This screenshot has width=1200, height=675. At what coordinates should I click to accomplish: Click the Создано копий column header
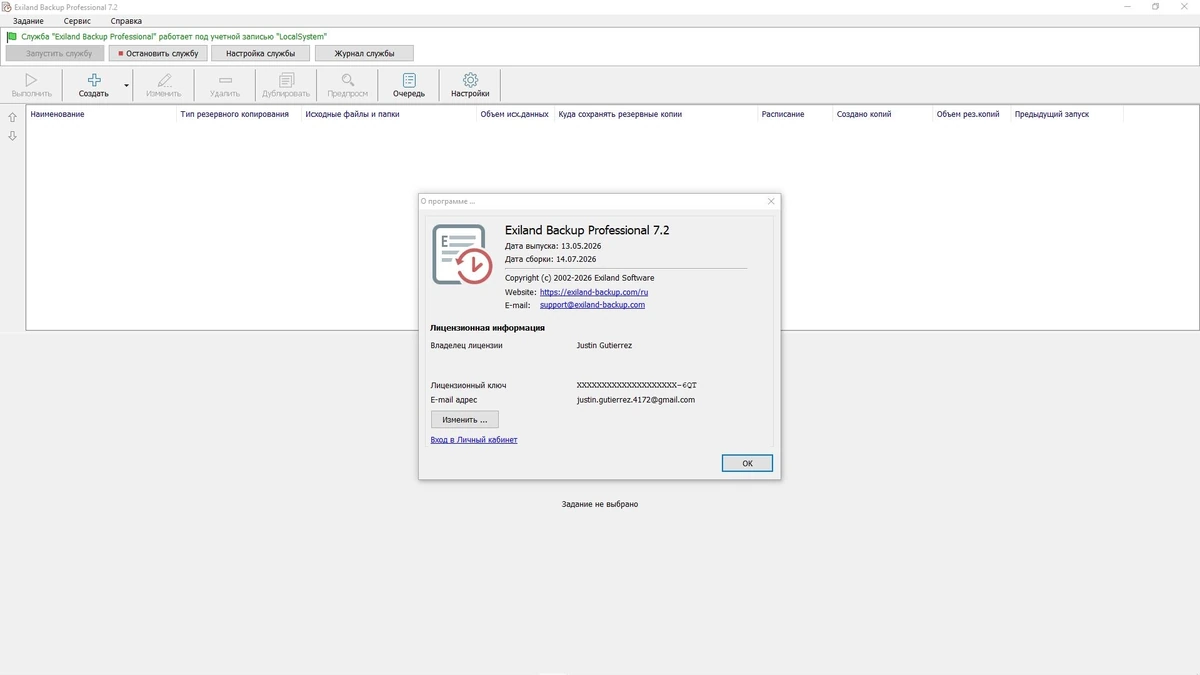point(882,114)
